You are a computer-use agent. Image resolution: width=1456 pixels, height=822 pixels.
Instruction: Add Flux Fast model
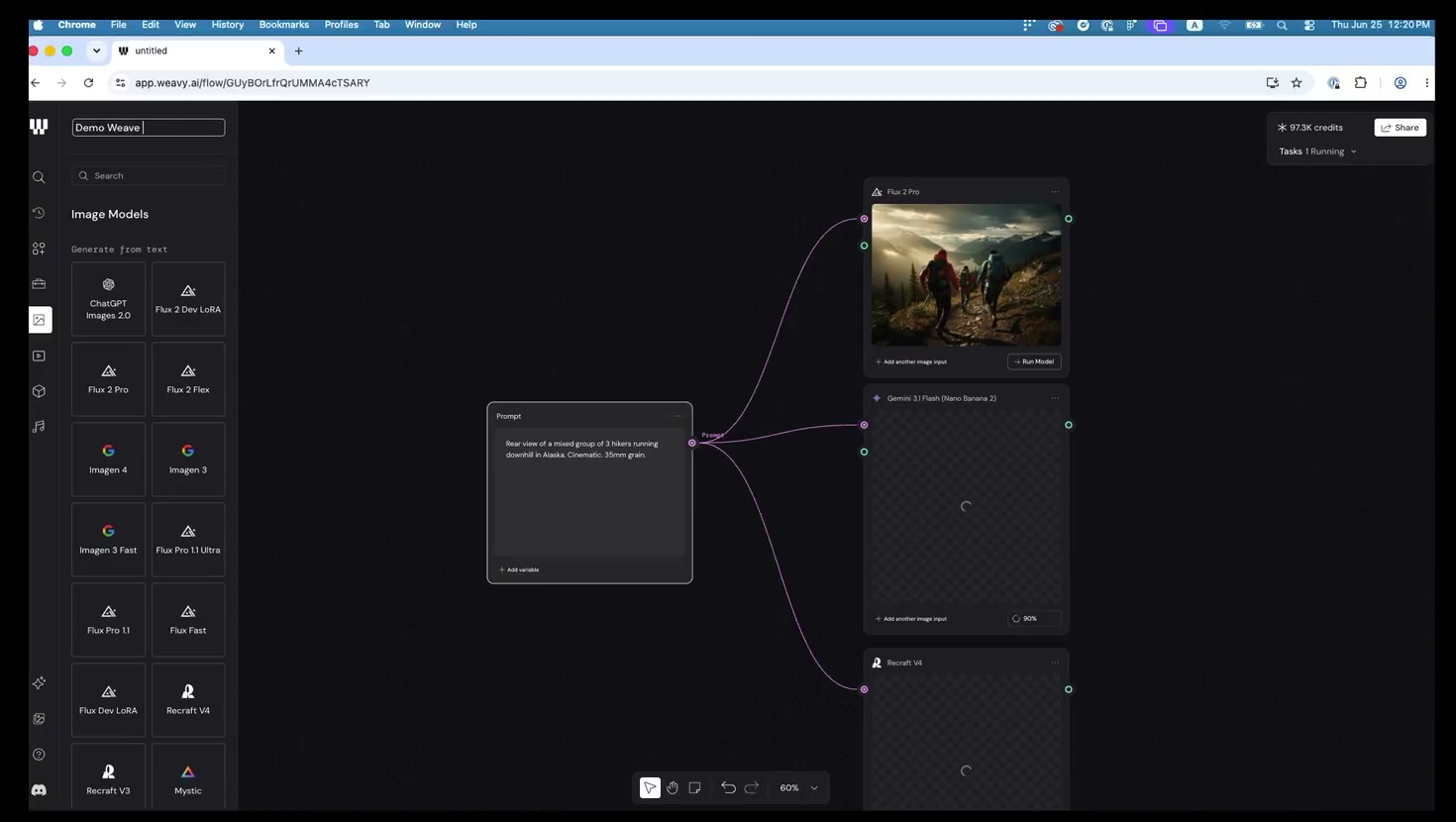[x=188, y=620]
